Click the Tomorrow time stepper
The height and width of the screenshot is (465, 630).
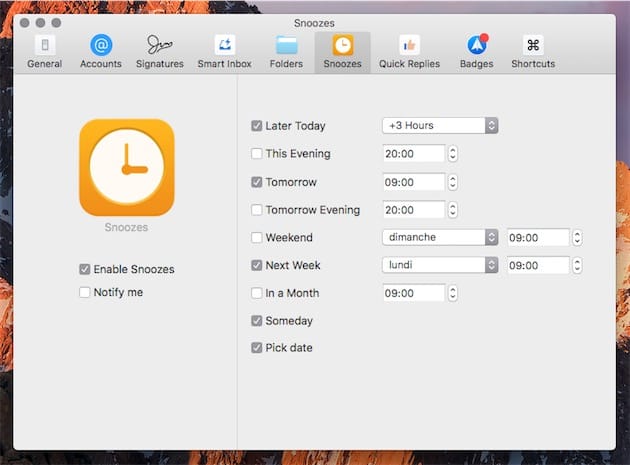(x=453, y=182)
